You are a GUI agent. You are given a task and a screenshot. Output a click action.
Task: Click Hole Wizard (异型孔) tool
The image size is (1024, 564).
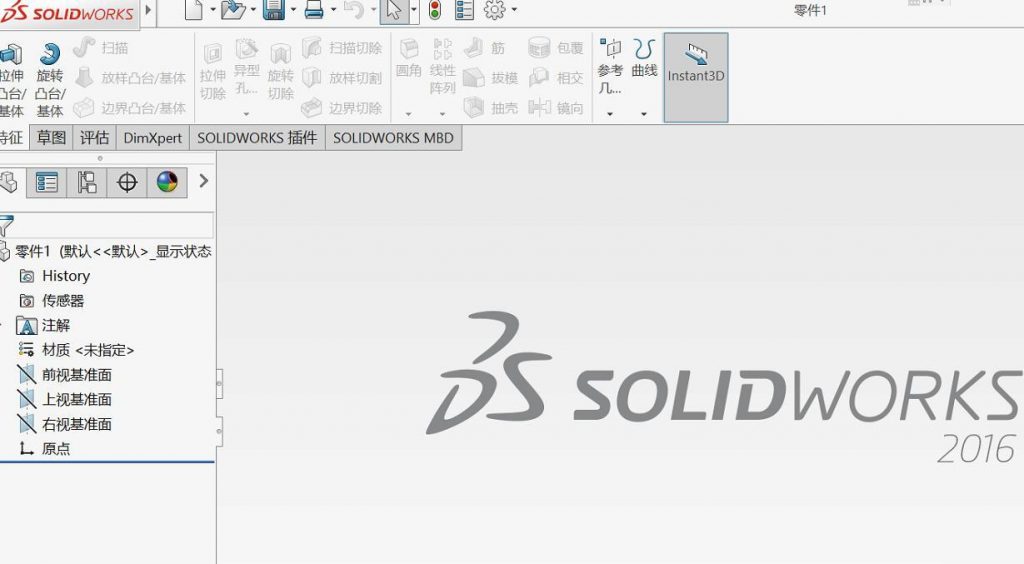[x=246, y=67]
